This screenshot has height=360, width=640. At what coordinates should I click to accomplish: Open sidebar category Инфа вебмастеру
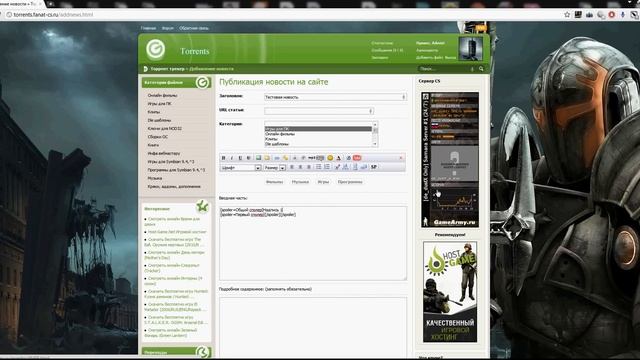(x=164, y=153)
